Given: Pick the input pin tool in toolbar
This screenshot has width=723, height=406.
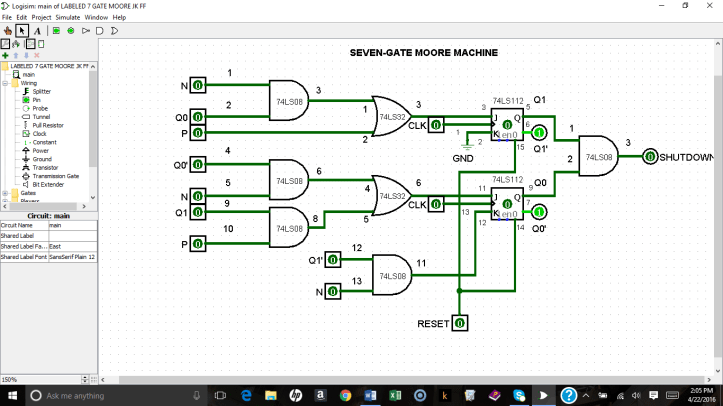Looking at the screenshot, I should click(x=56, y=31).
